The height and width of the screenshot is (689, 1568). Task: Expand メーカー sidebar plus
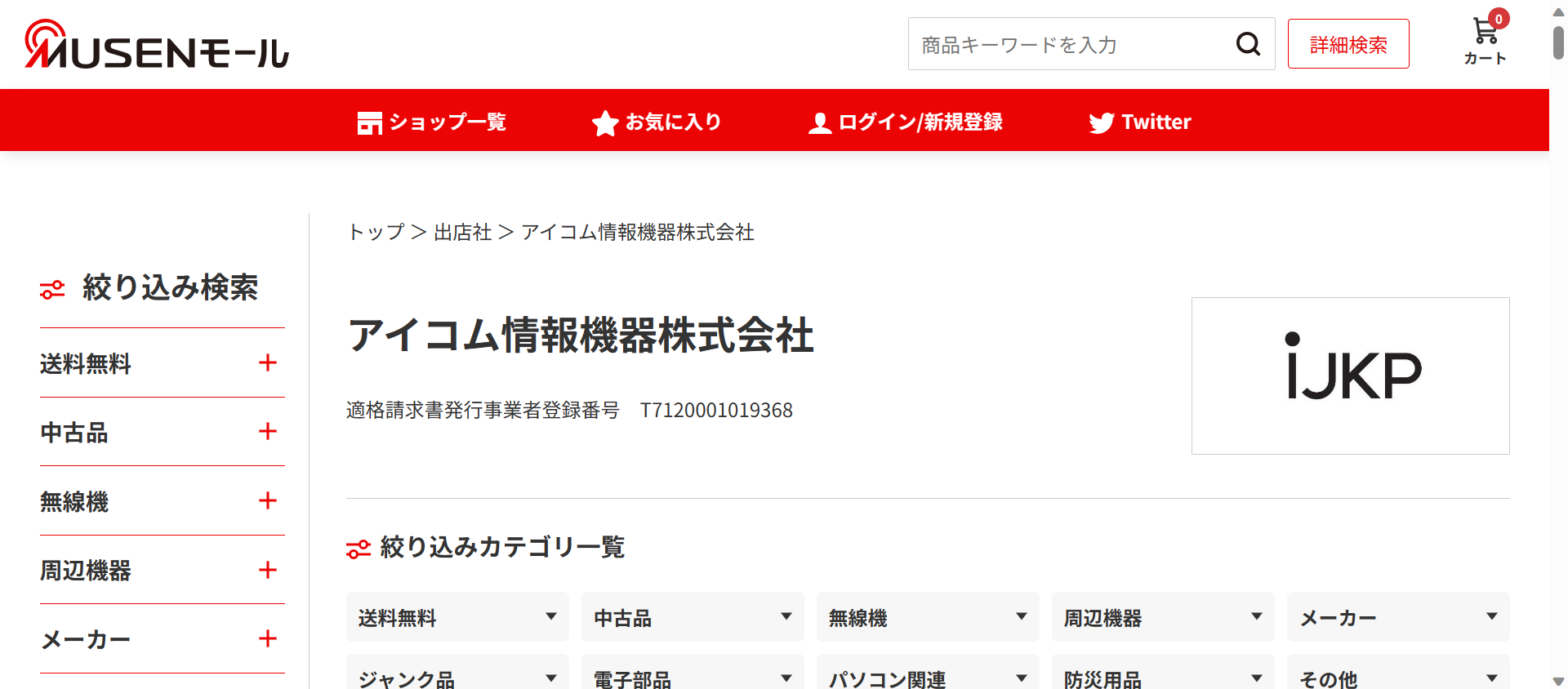point(267,638)
